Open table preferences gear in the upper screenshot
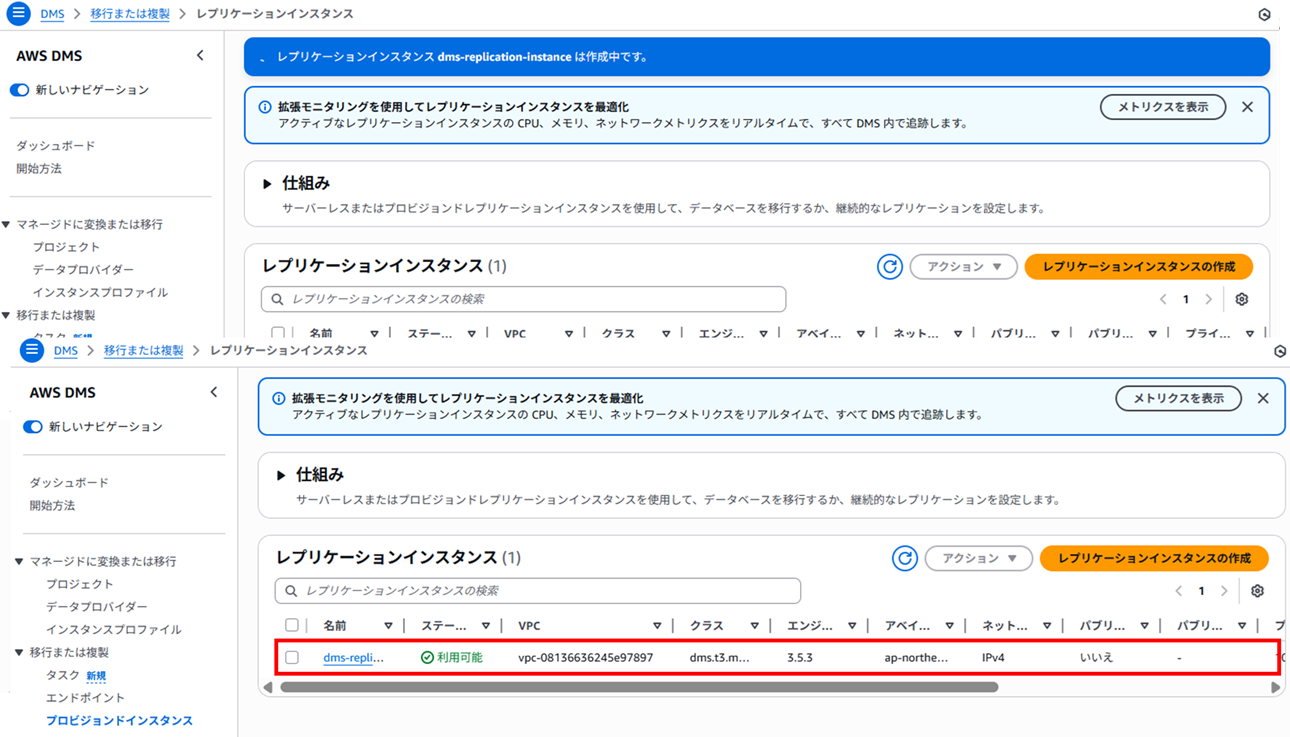This screenshot has width=1290, height=737. point(1242,299)
